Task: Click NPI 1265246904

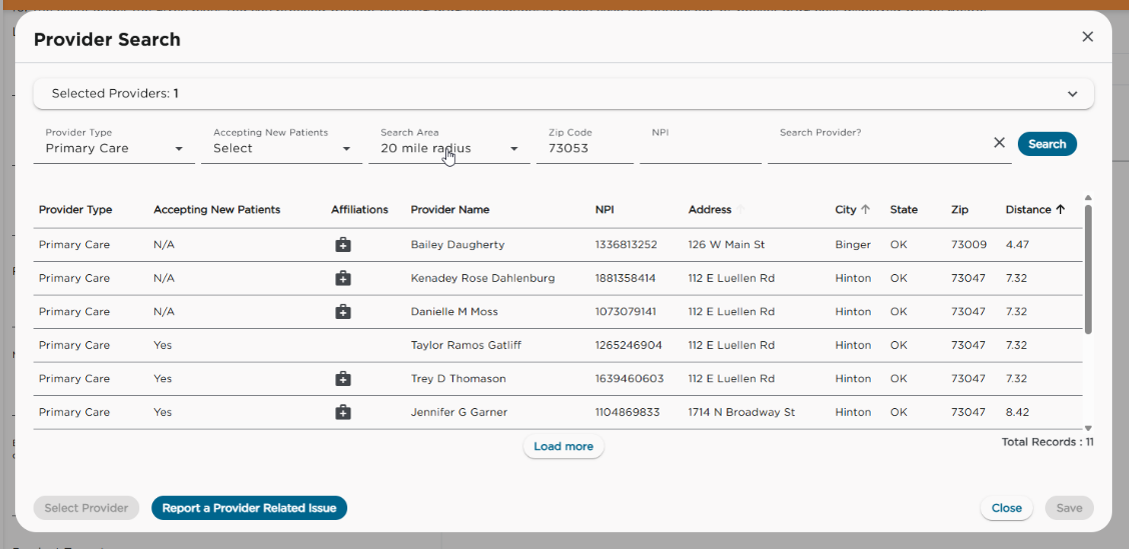Action: [629, 345]
